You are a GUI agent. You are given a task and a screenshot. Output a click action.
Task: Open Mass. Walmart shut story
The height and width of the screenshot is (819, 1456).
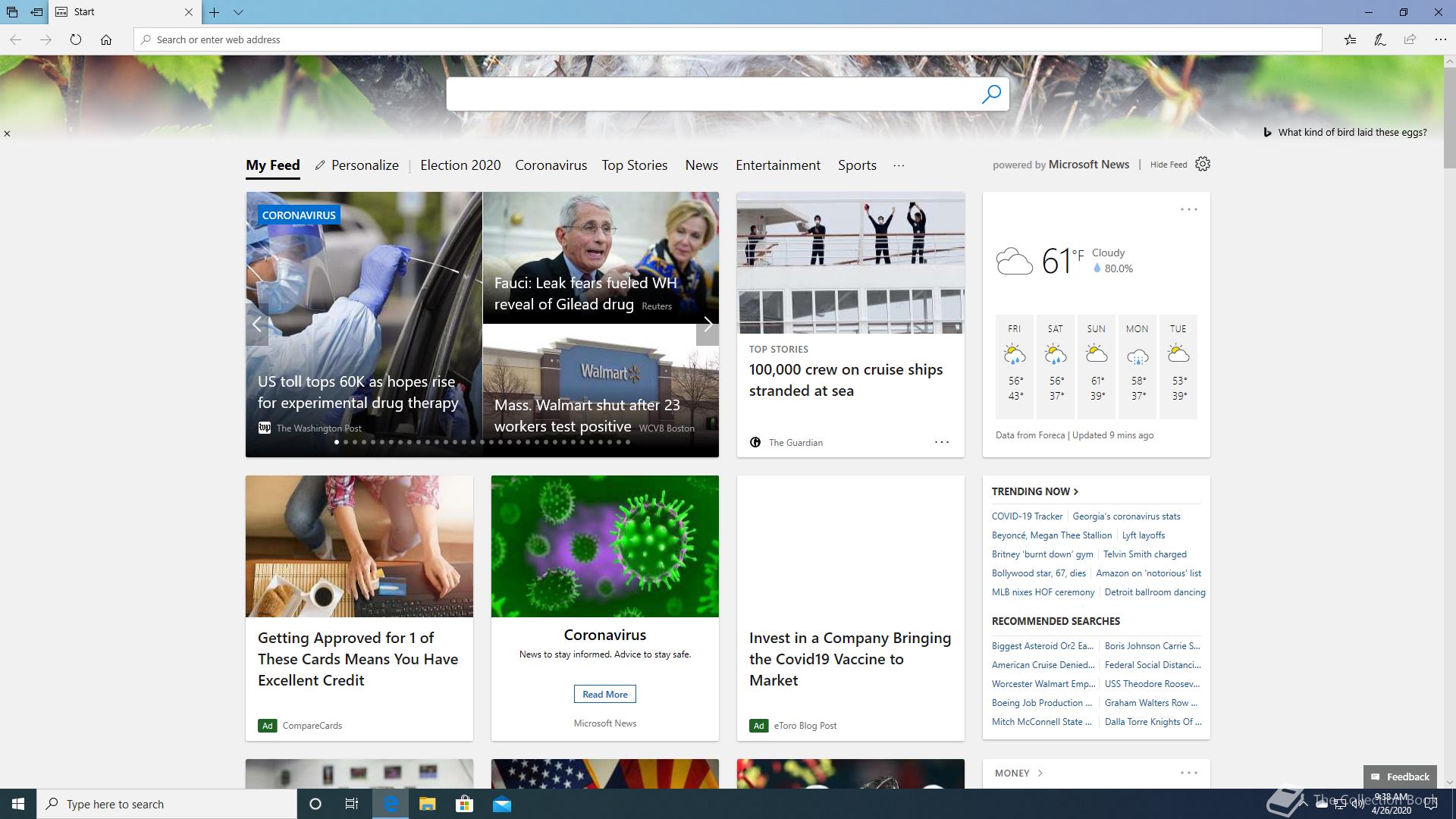pos(587,416)
